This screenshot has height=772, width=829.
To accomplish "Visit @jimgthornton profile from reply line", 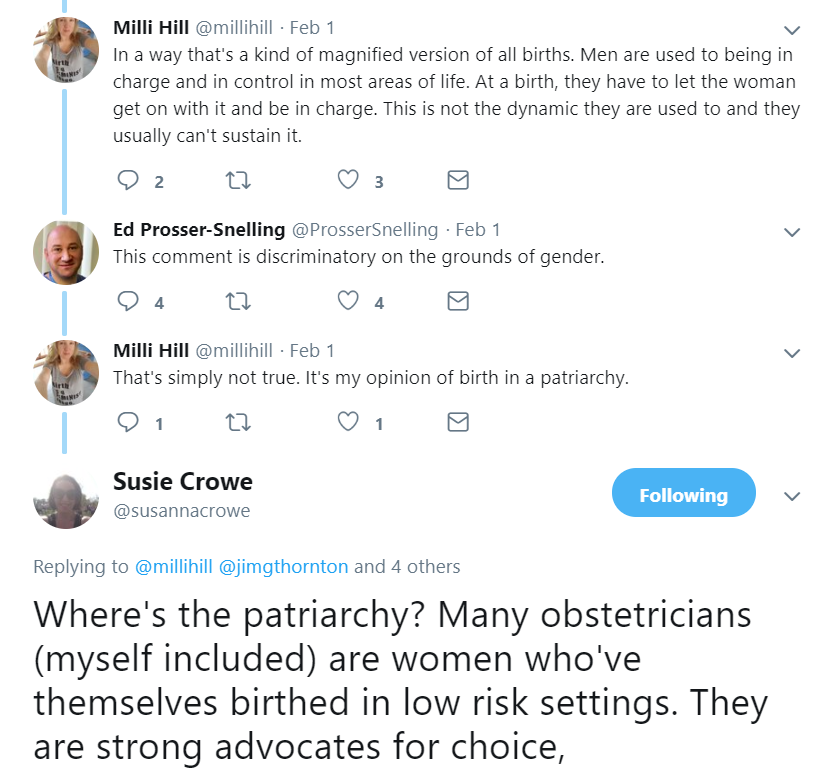I will [283, 567].
